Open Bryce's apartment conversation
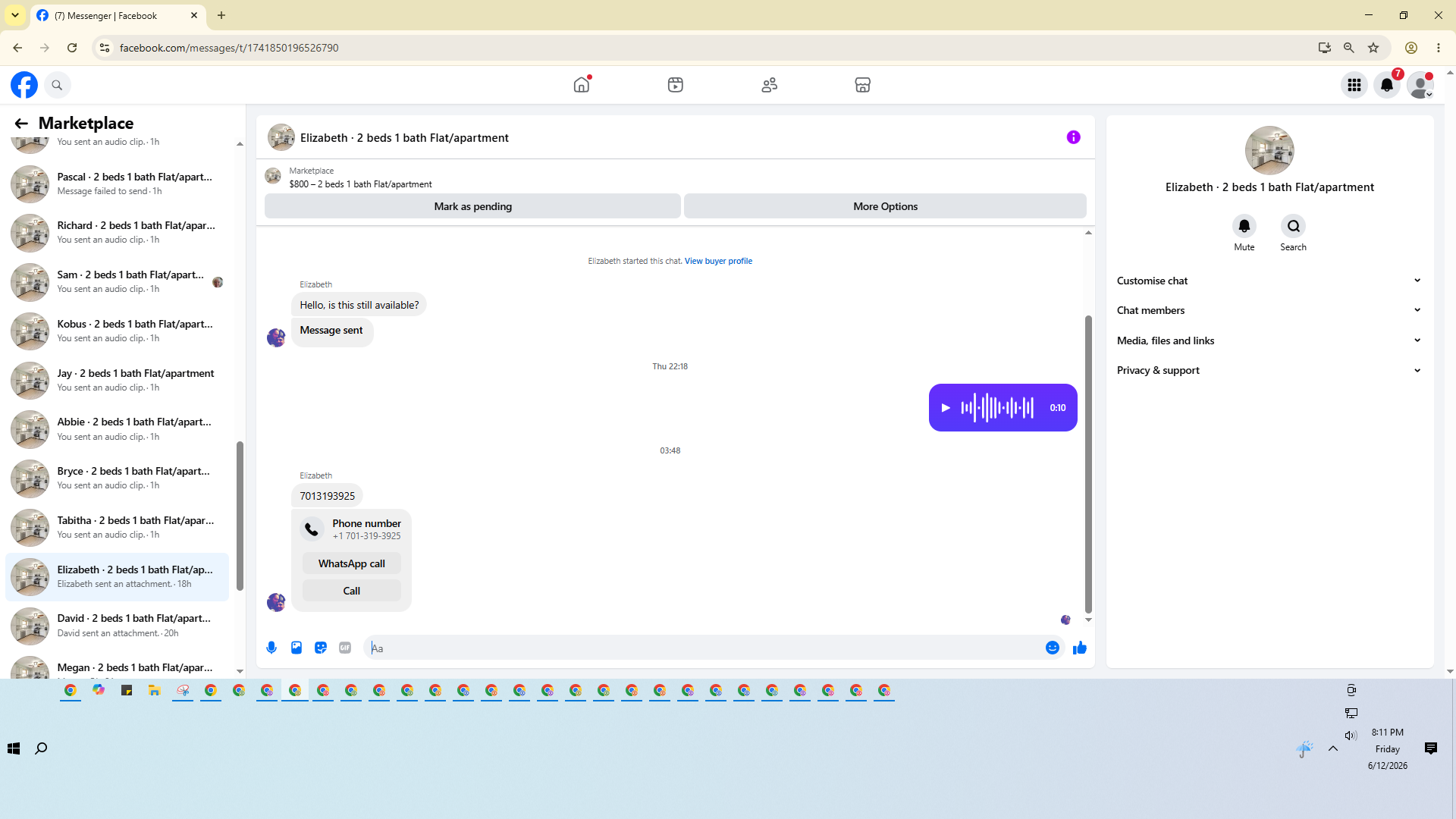Screen dimensions: 1456x819 [x=117, y=479]
